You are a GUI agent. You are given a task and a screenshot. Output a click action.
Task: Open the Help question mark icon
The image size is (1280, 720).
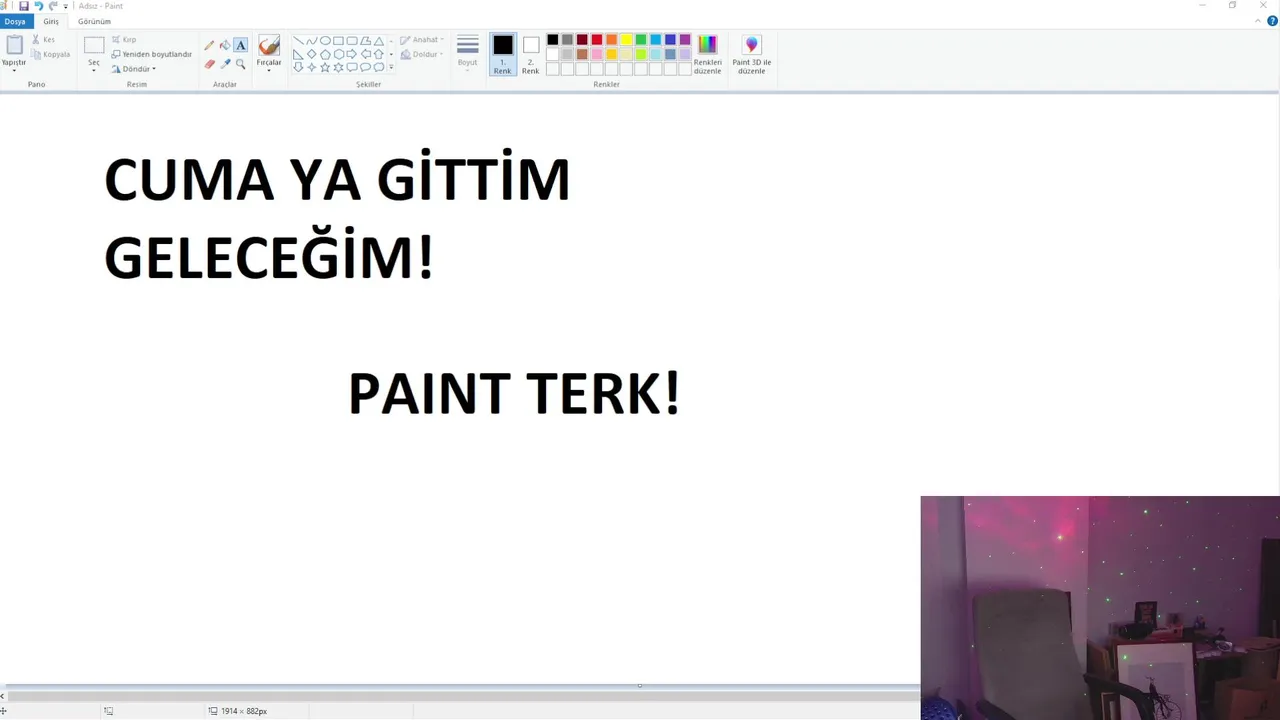1272,21
